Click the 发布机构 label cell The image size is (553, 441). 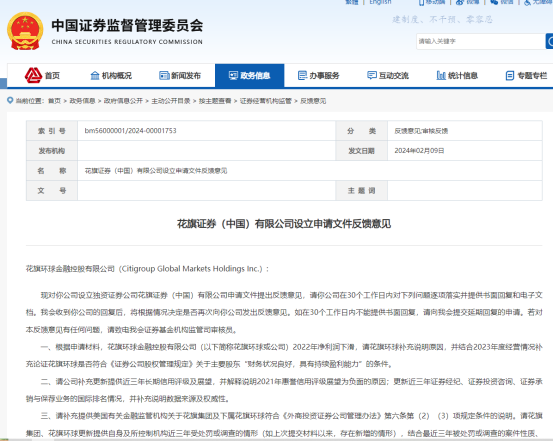[x=52, y=151]
